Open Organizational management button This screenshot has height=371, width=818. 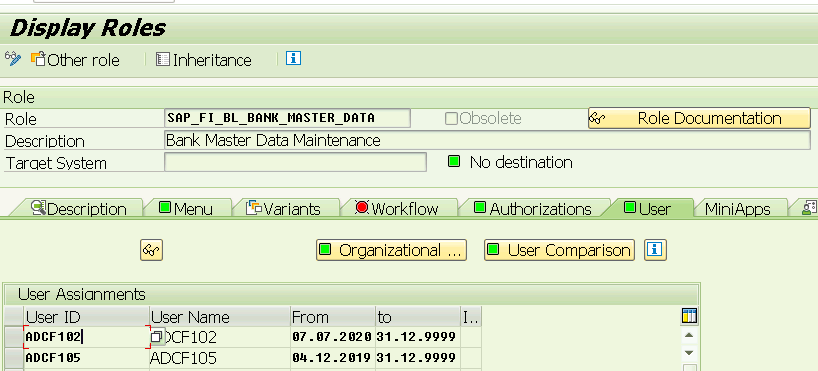[x=391, y=250]
